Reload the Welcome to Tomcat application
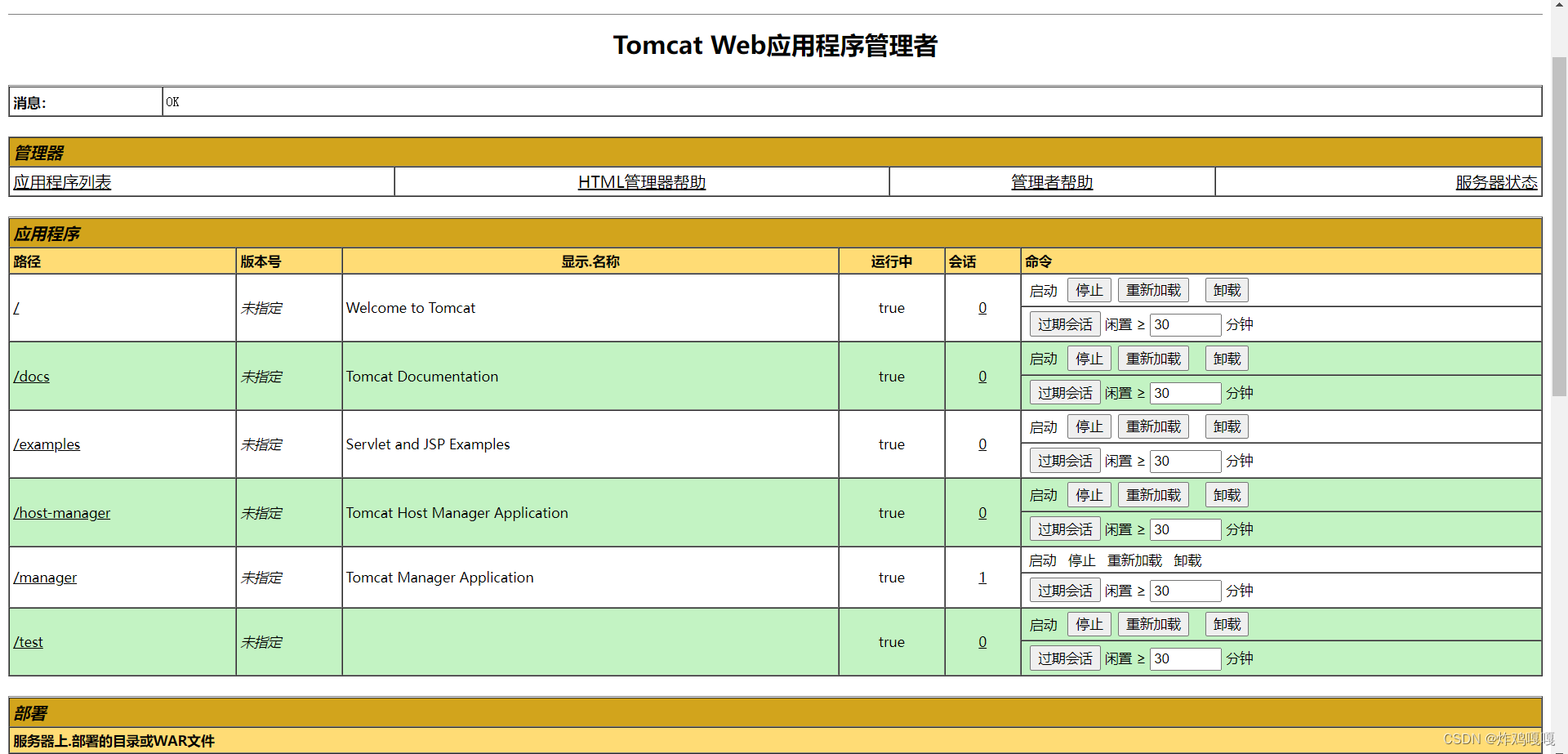The width and height of the screenshot is (1568, 754). pos(1153,290)
